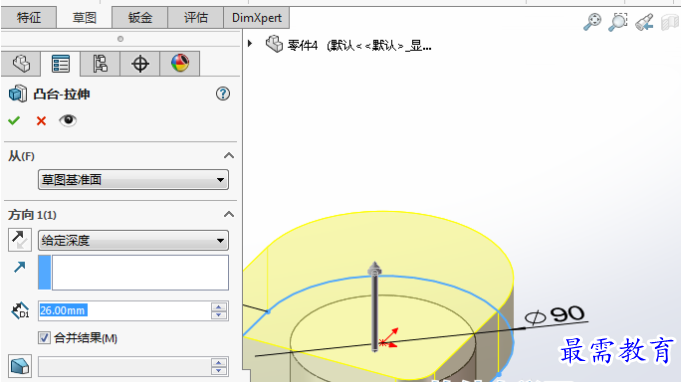
Task: Click the Previous View icon
Action: tap(644, 22)
